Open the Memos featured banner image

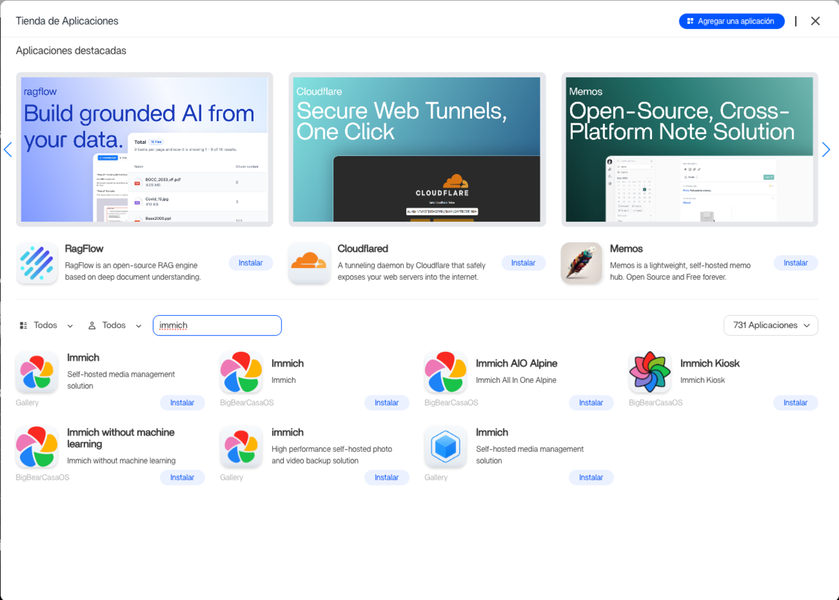click(x=689, y=150)
